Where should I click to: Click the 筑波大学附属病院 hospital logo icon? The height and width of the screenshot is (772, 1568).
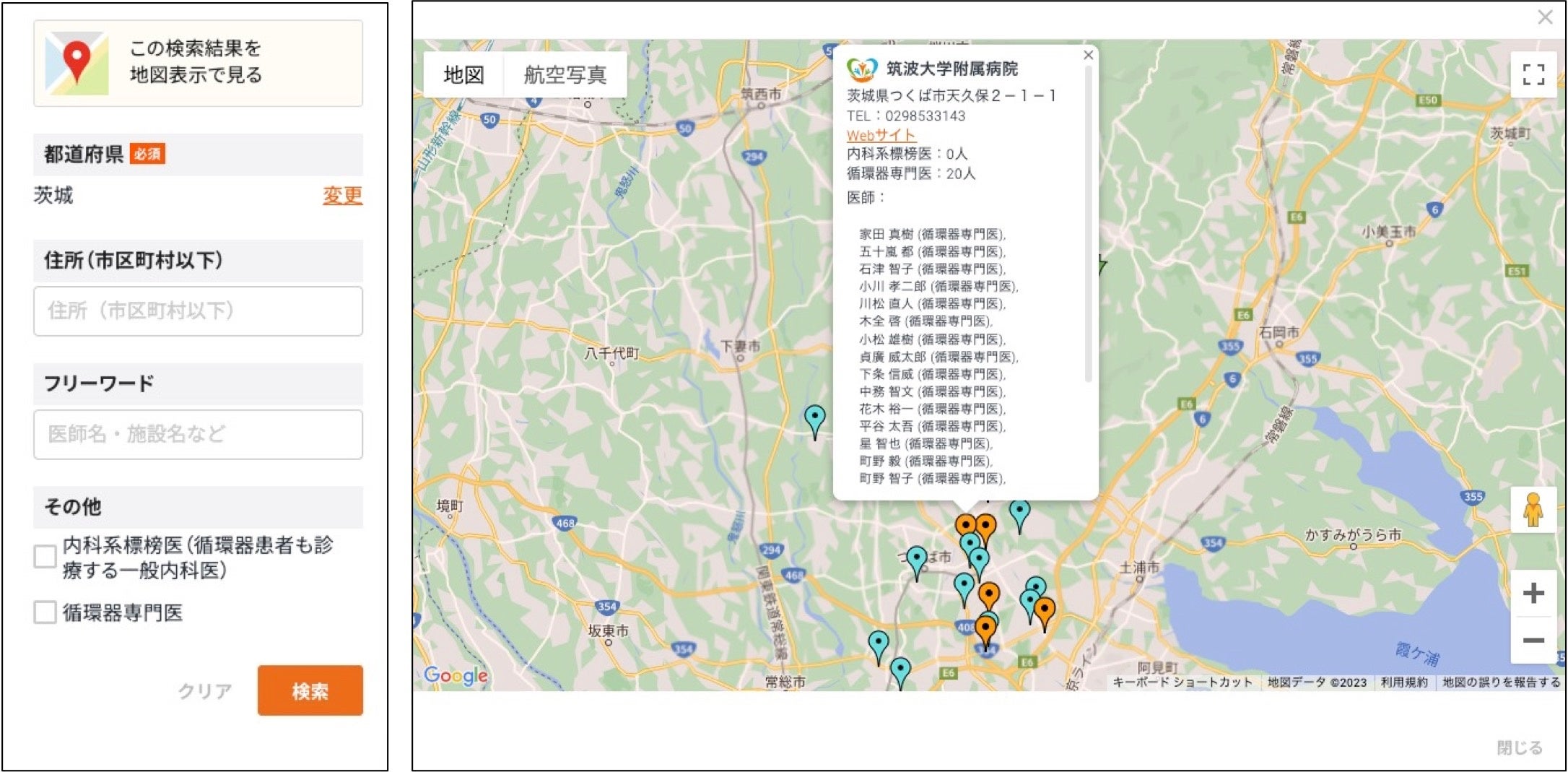click(862, 69)
